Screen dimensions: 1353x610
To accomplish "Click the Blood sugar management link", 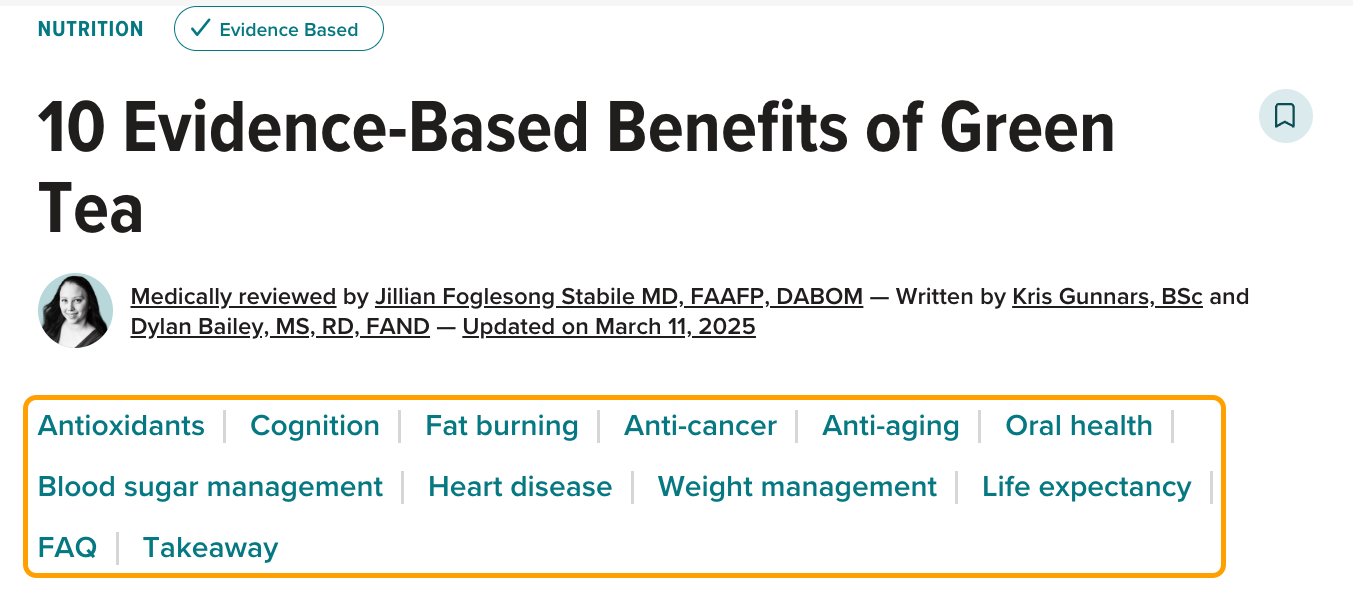I will click(210, 487).
